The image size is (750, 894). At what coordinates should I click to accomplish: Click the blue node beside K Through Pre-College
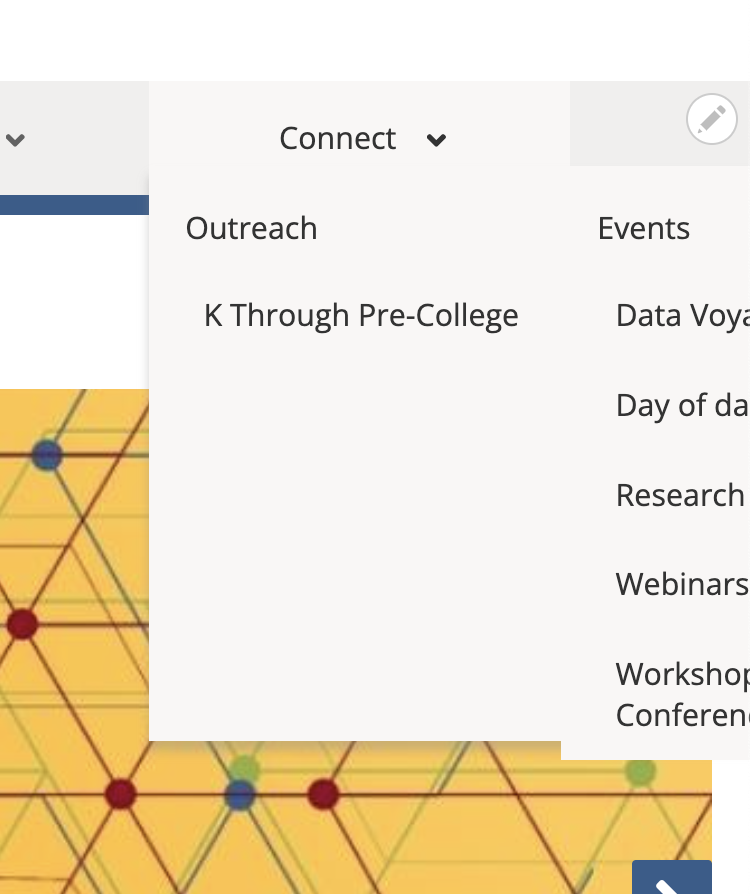47,455
